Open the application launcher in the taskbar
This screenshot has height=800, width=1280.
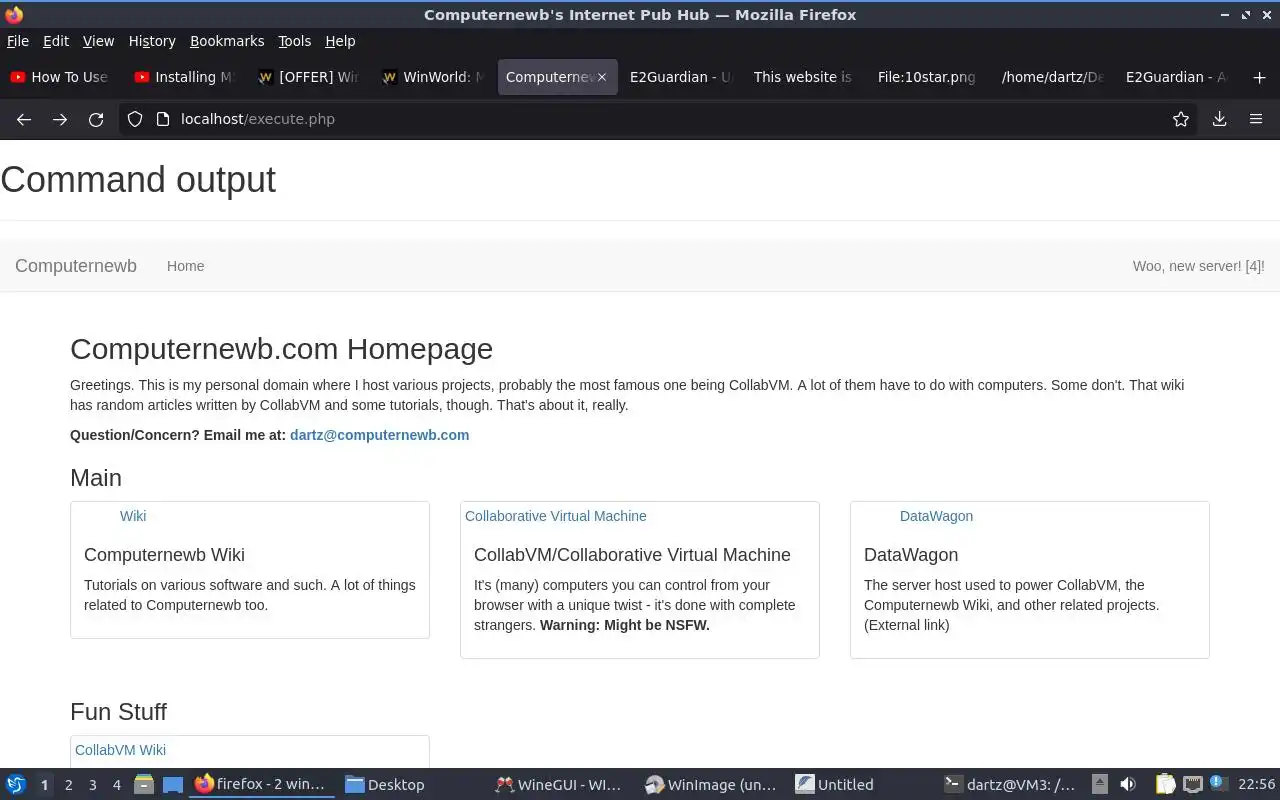[x=15, y=785]
